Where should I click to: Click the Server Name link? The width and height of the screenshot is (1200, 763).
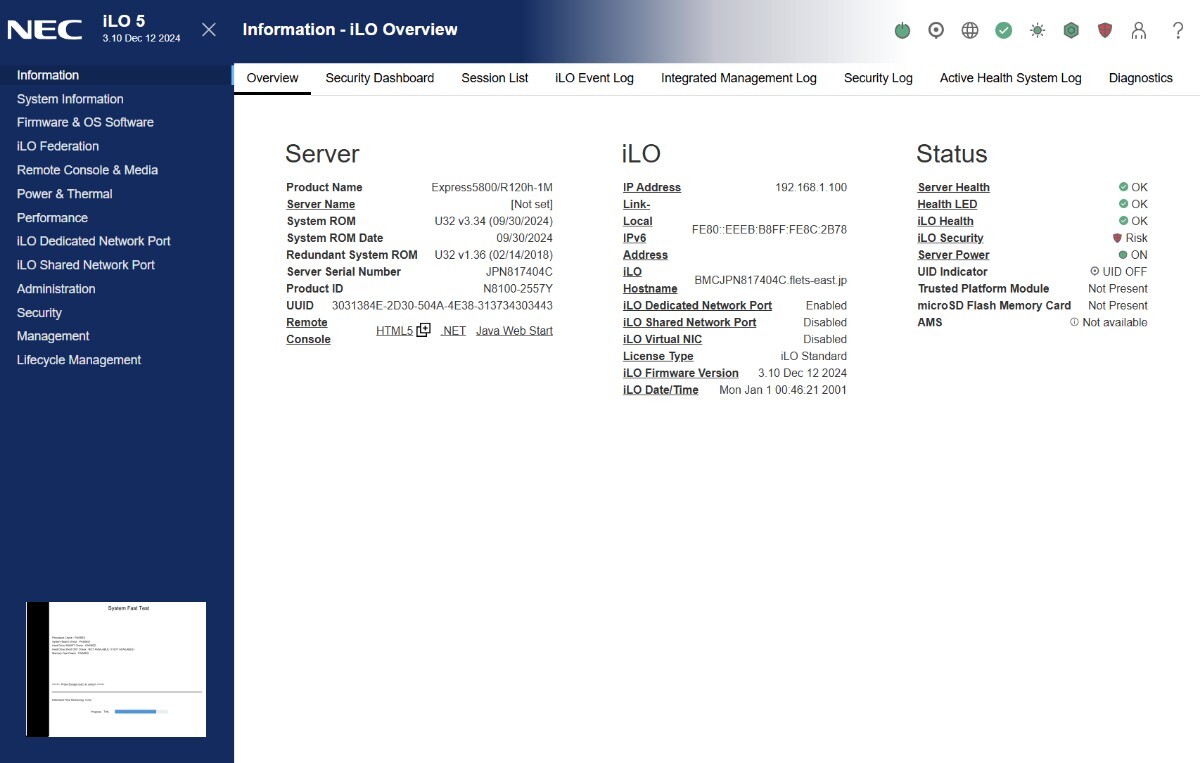(320, 204)
